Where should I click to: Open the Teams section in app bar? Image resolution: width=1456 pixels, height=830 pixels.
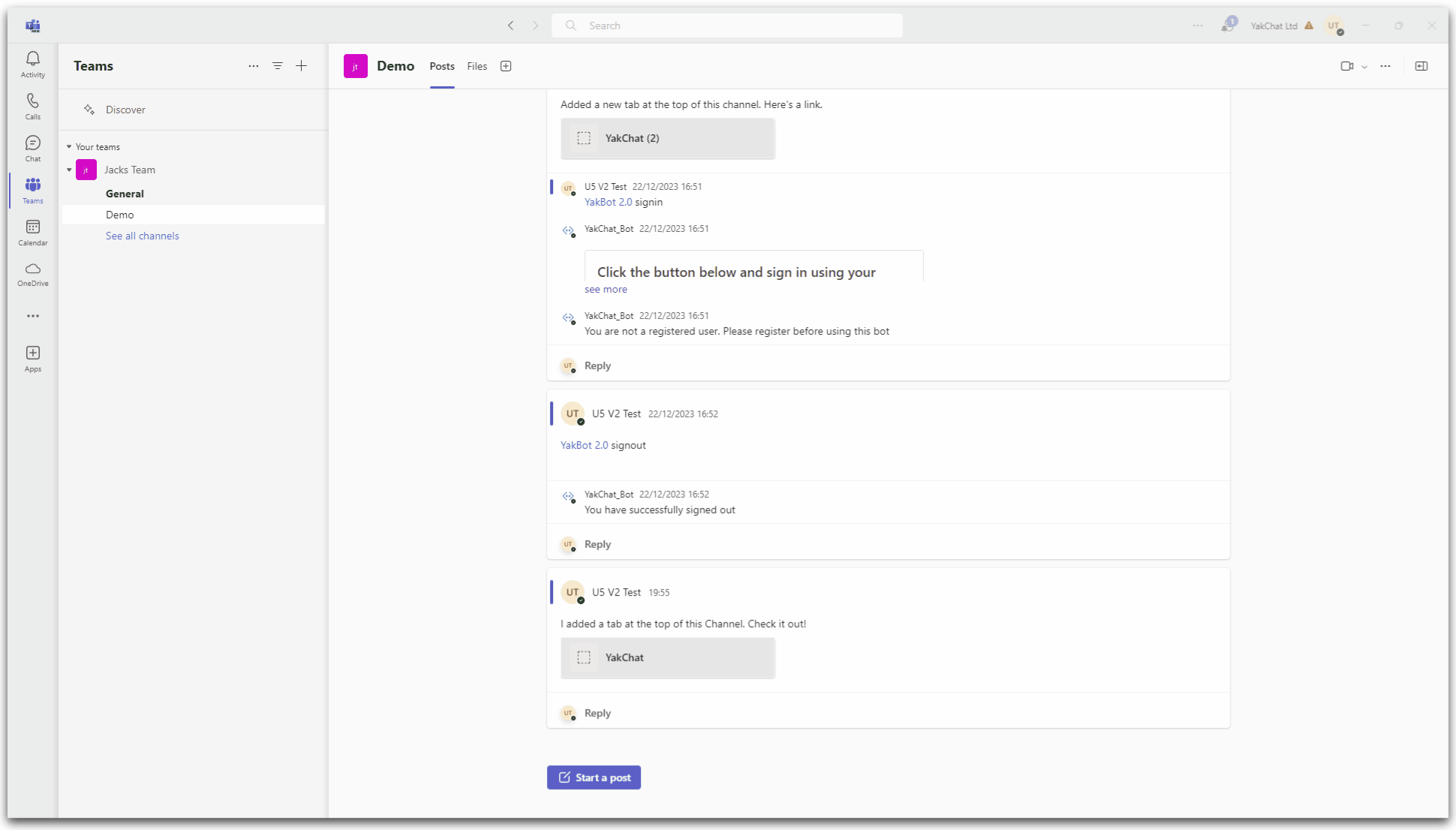click(33, 191)
